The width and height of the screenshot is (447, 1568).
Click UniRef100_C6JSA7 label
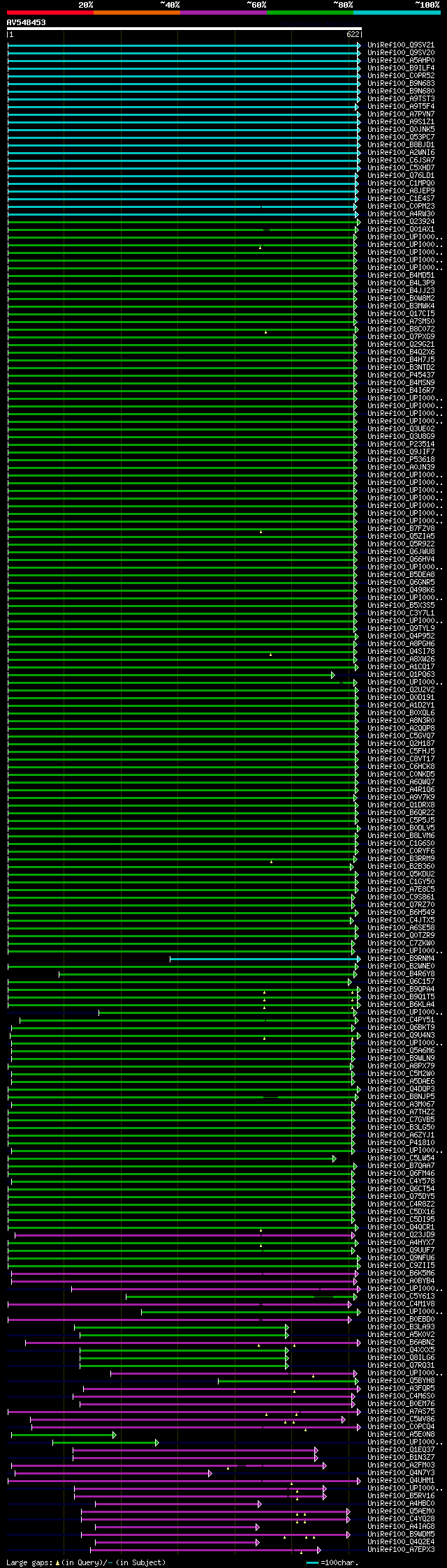coord(401,160)
